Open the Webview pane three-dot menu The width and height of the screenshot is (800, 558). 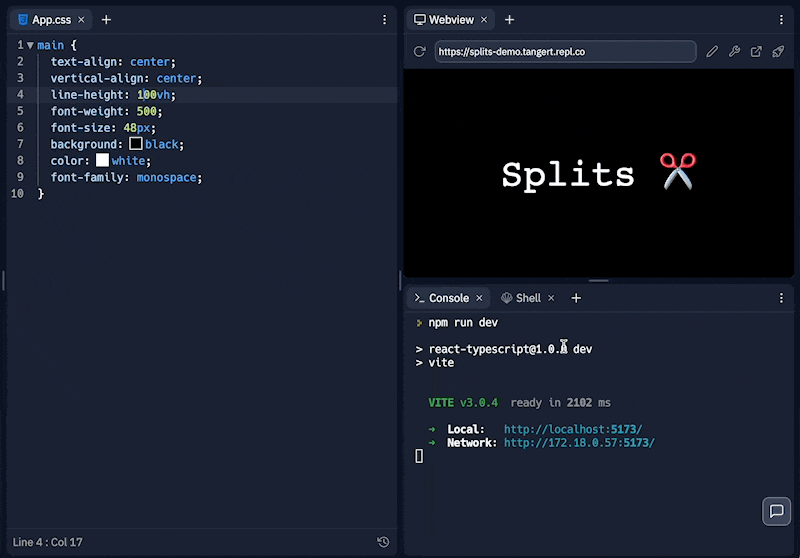782,20
